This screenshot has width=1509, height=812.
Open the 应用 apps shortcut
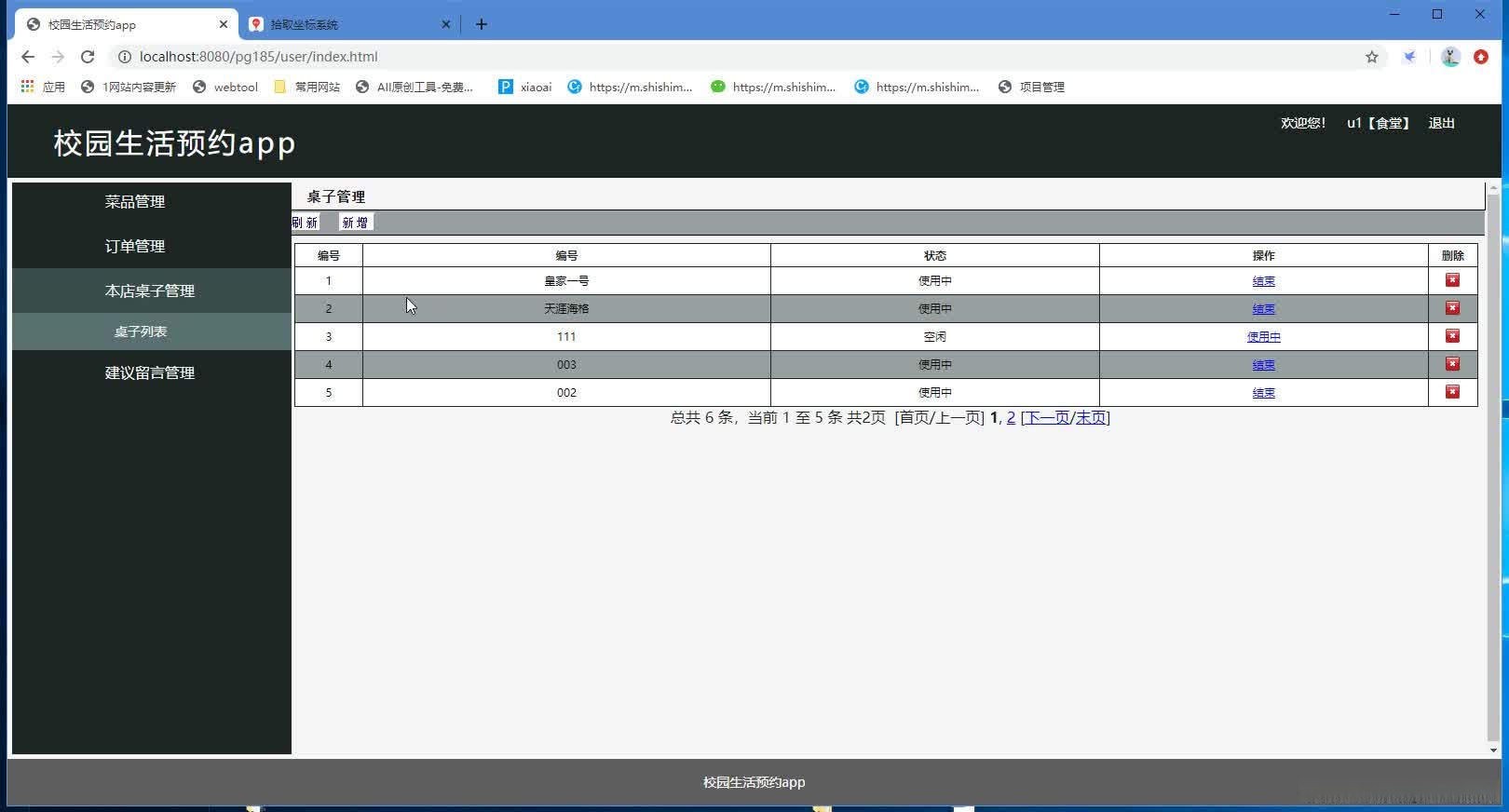[x=43, y=87]
